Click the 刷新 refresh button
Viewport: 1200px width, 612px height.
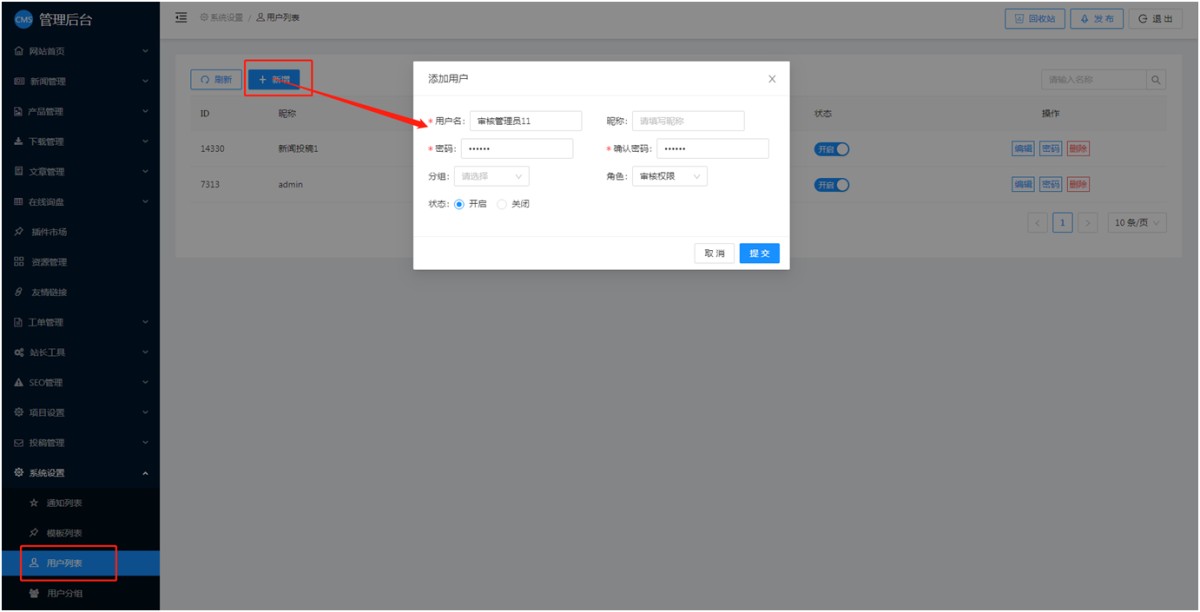(216, 80)
